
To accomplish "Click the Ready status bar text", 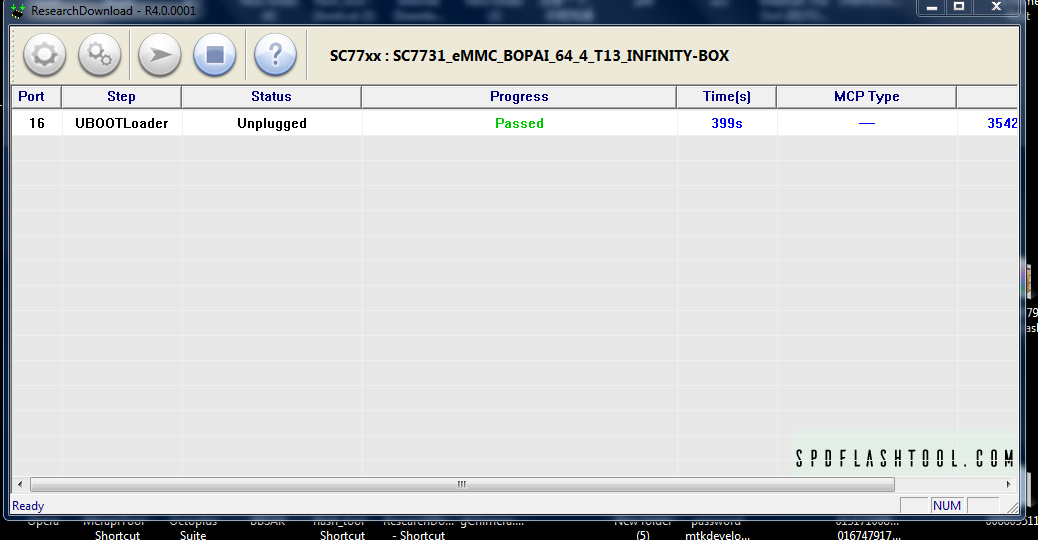I will (28, 506).
